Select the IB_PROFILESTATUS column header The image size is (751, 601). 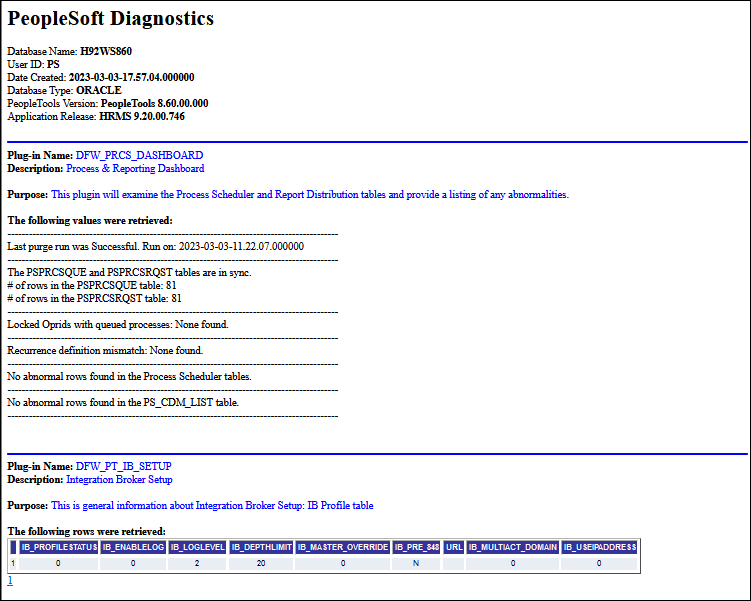coord(59,547)
